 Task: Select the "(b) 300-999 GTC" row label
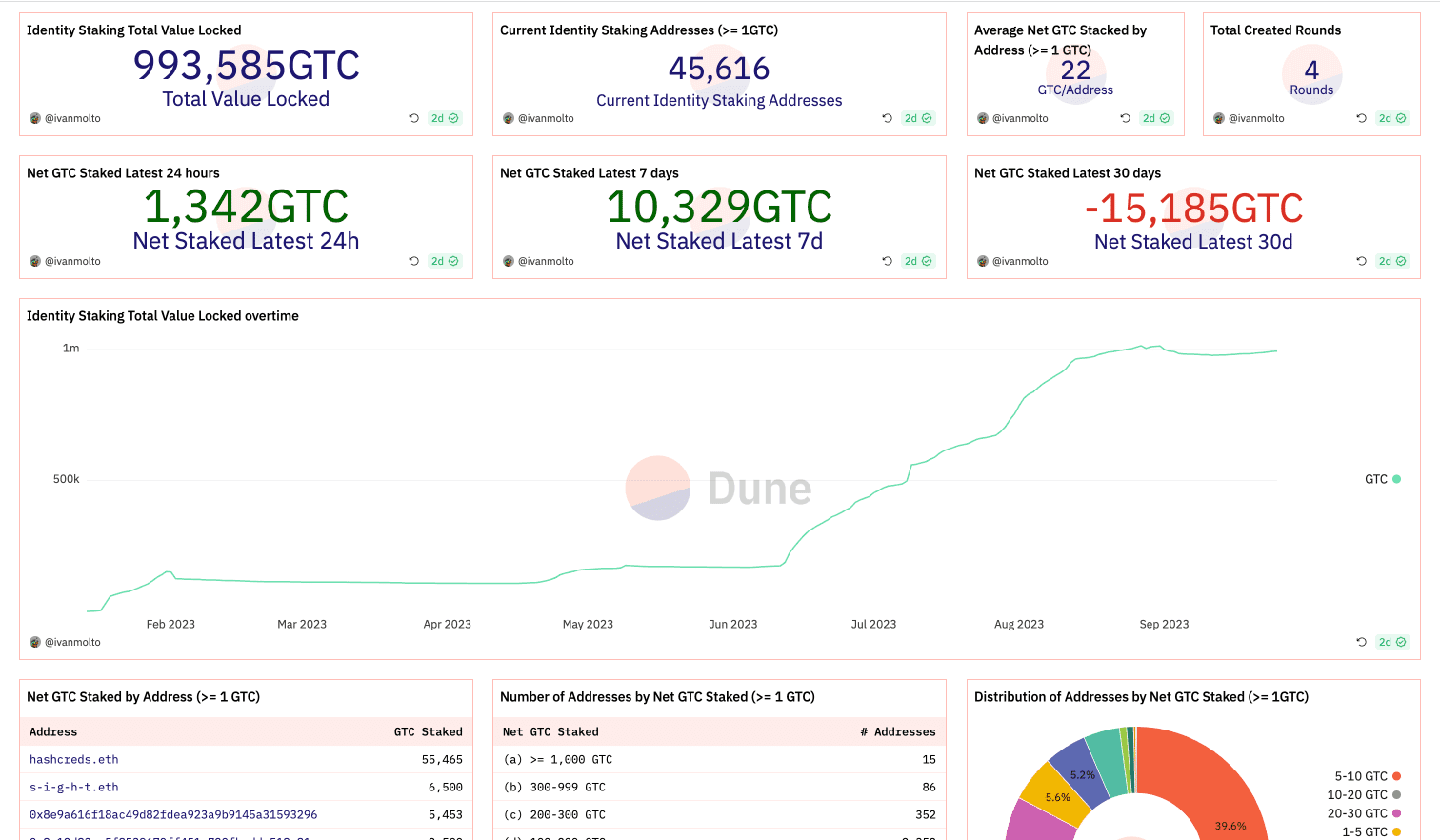click(x=554, y=787)
